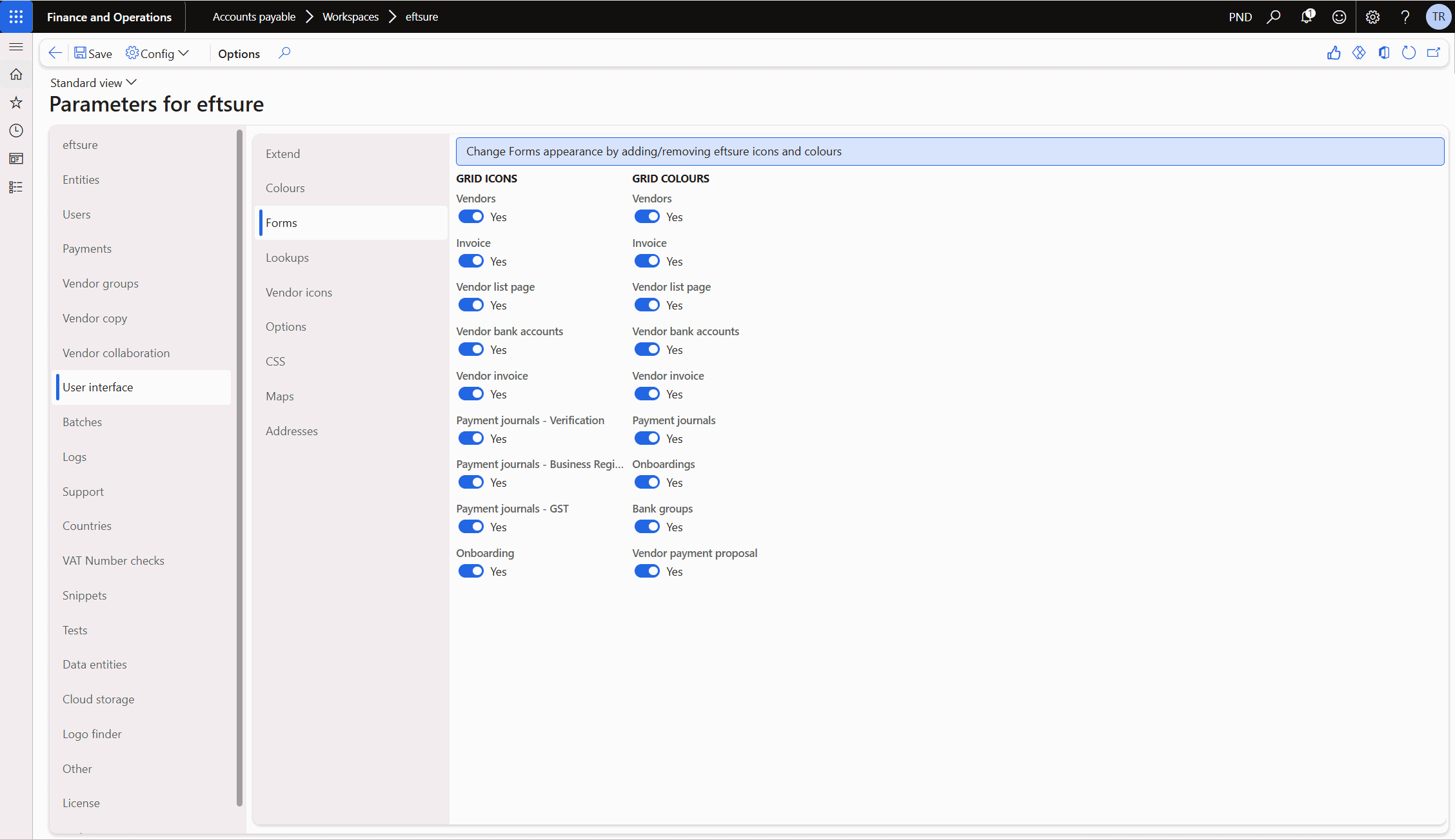This screenshot has width=1455, height=840.
Task: Open the Config dropdown menu
Action: click(157, 54)
